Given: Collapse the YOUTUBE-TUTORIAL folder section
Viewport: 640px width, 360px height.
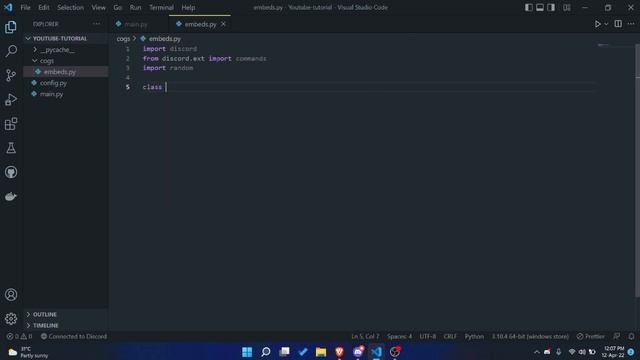Looking at the screenshot, I should pyautogui.click(x=66, y=38).
